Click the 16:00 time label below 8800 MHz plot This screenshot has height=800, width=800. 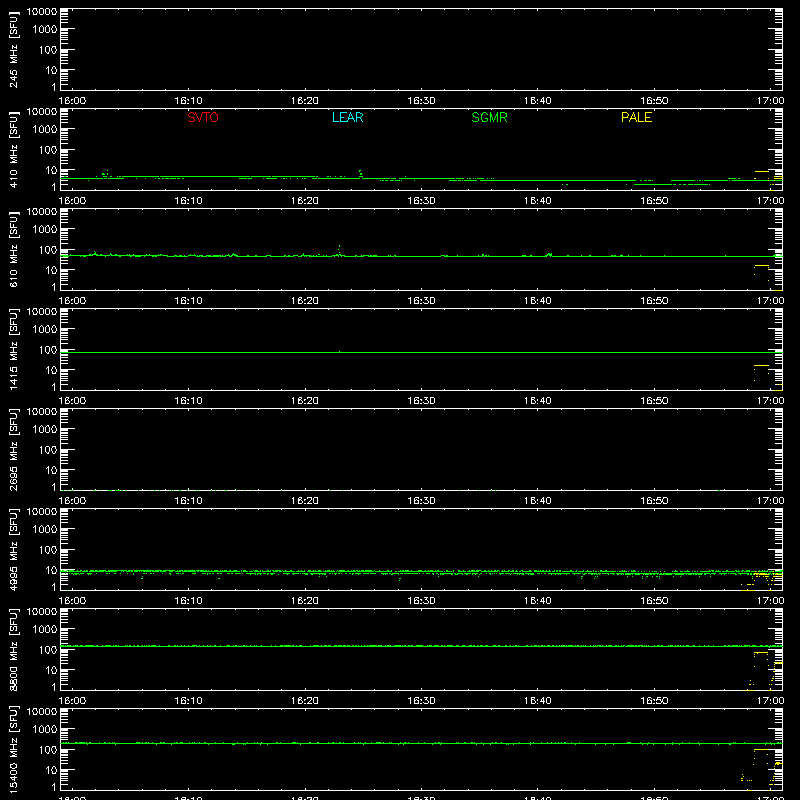pyautogui.click(x=72, y=701)
